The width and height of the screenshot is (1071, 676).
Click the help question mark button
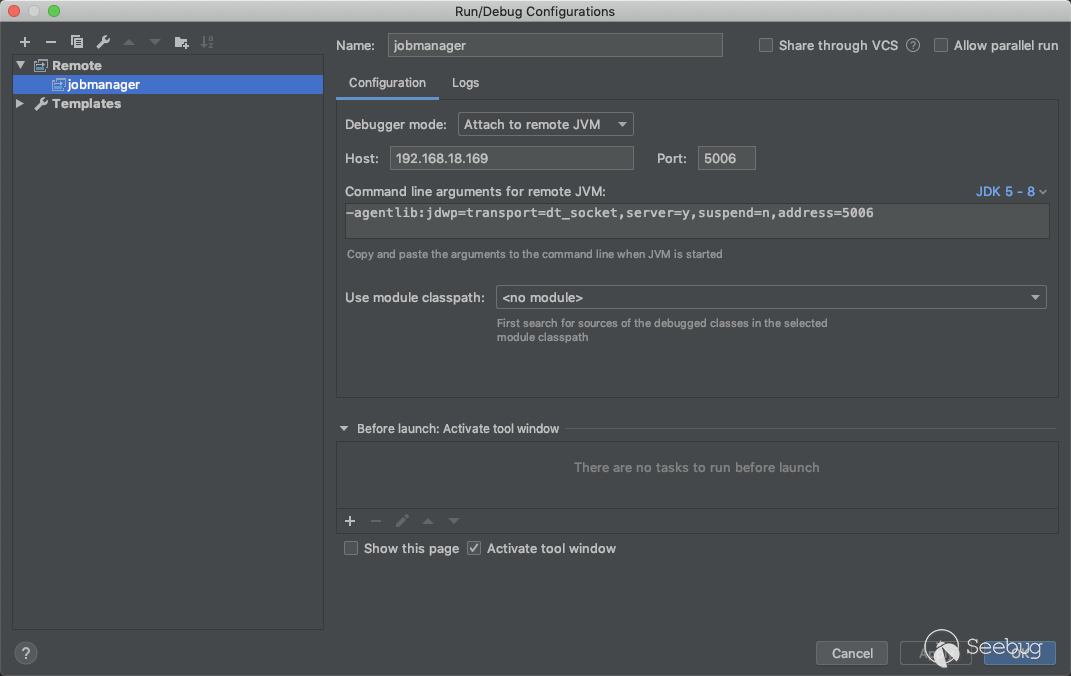pyautogui.click(x=26, y=653)
